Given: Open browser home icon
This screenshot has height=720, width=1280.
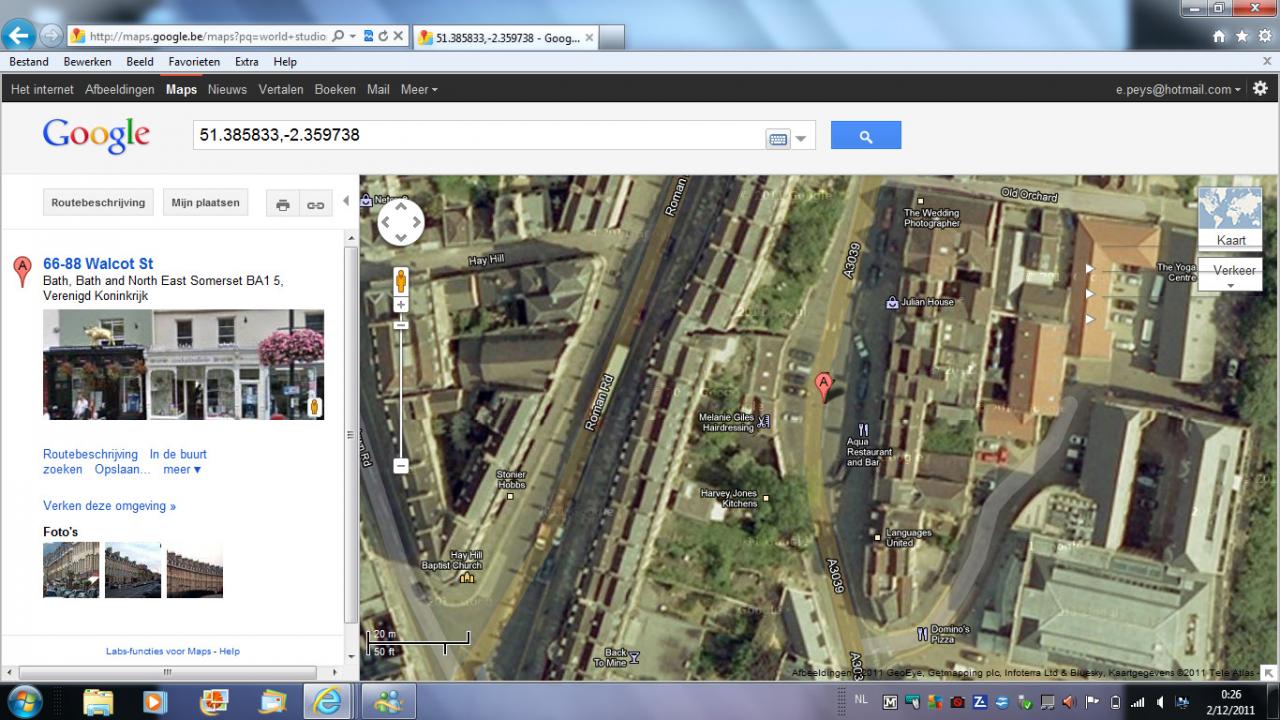Looking at the screenshot, I should (1219, 36).
